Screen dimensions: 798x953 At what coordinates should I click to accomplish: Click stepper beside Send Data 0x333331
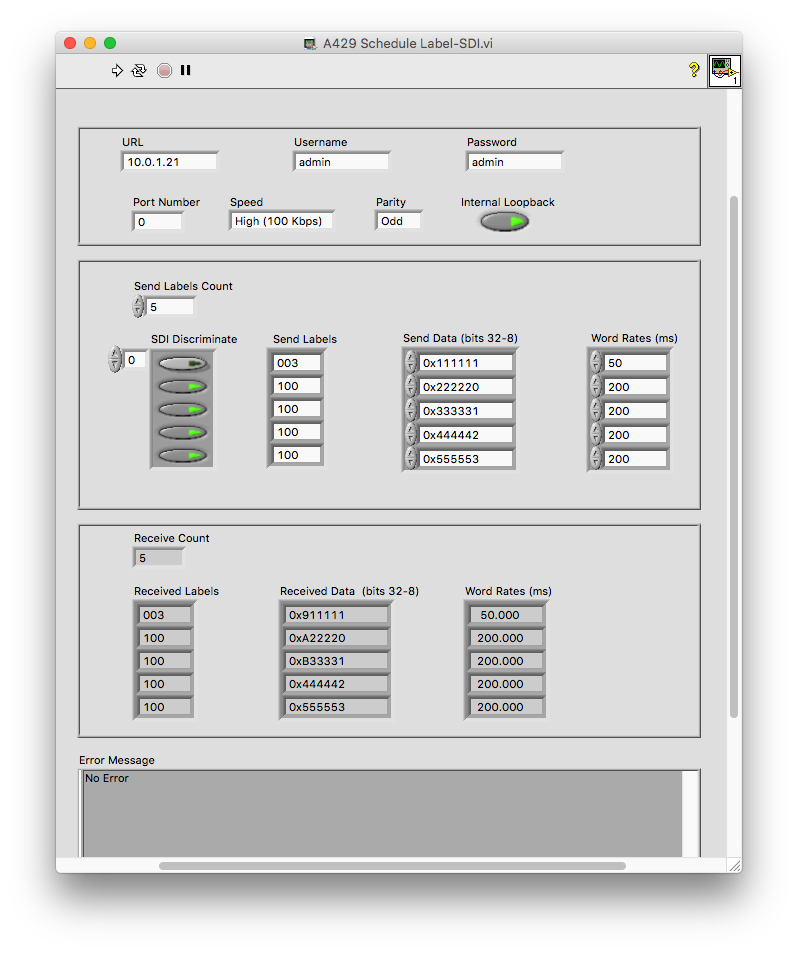(411, 411)
